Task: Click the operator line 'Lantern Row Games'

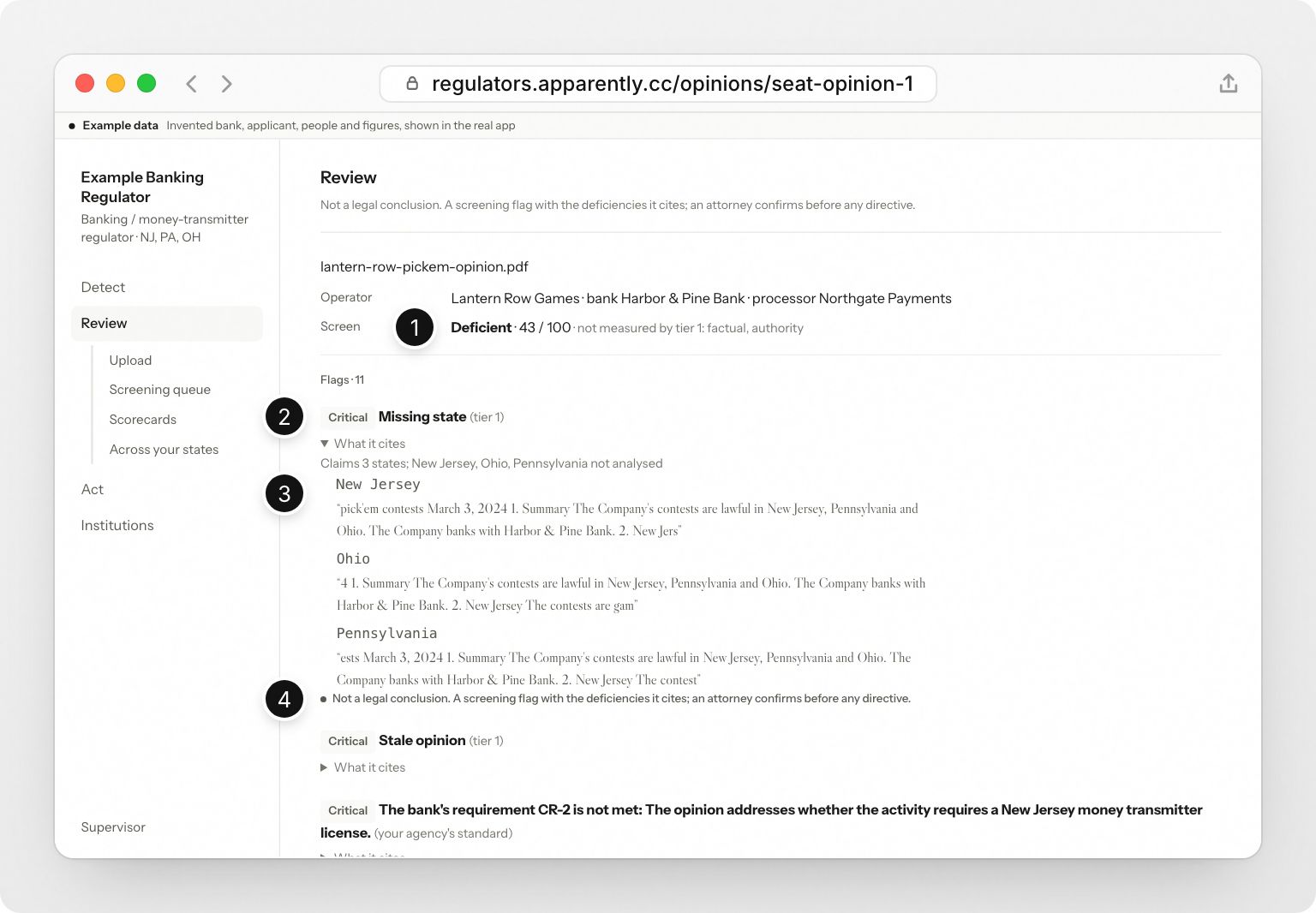Action: 701,298
